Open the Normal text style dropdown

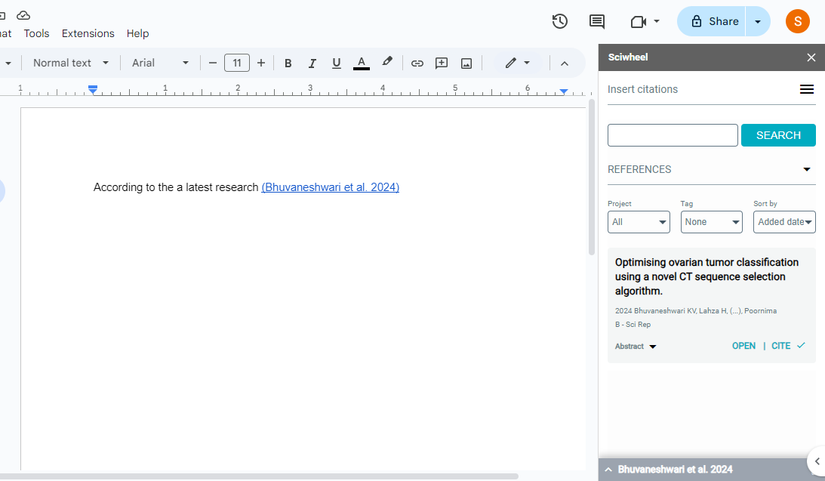70,63
